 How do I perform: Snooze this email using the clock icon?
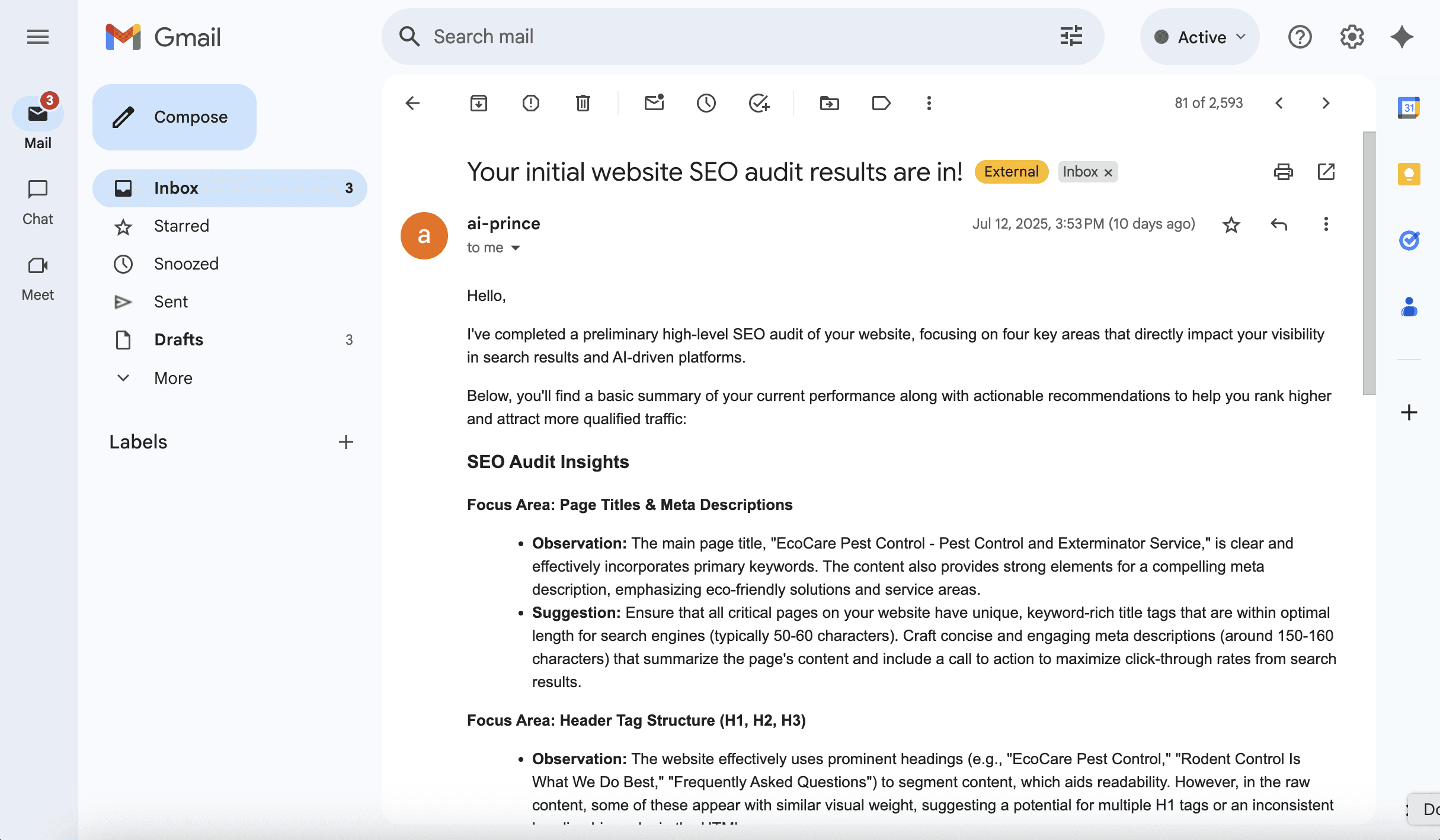click(x=706, y=103)
